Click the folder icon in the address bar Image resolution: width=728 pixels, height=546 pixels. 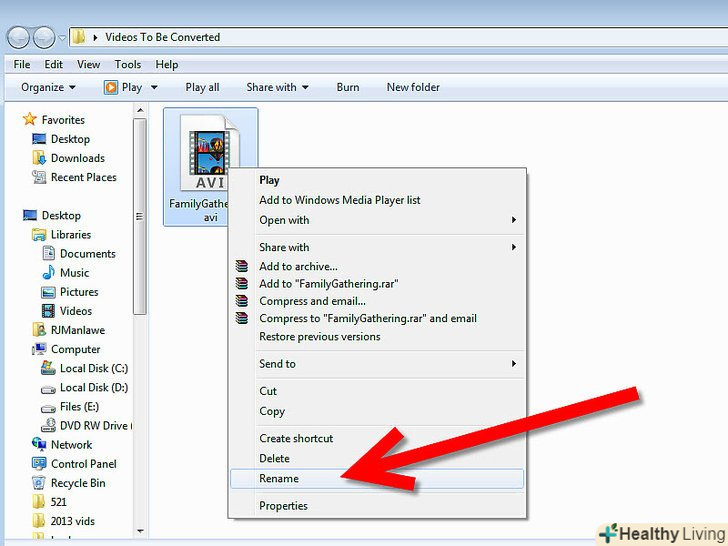click(x=79, y=37)
